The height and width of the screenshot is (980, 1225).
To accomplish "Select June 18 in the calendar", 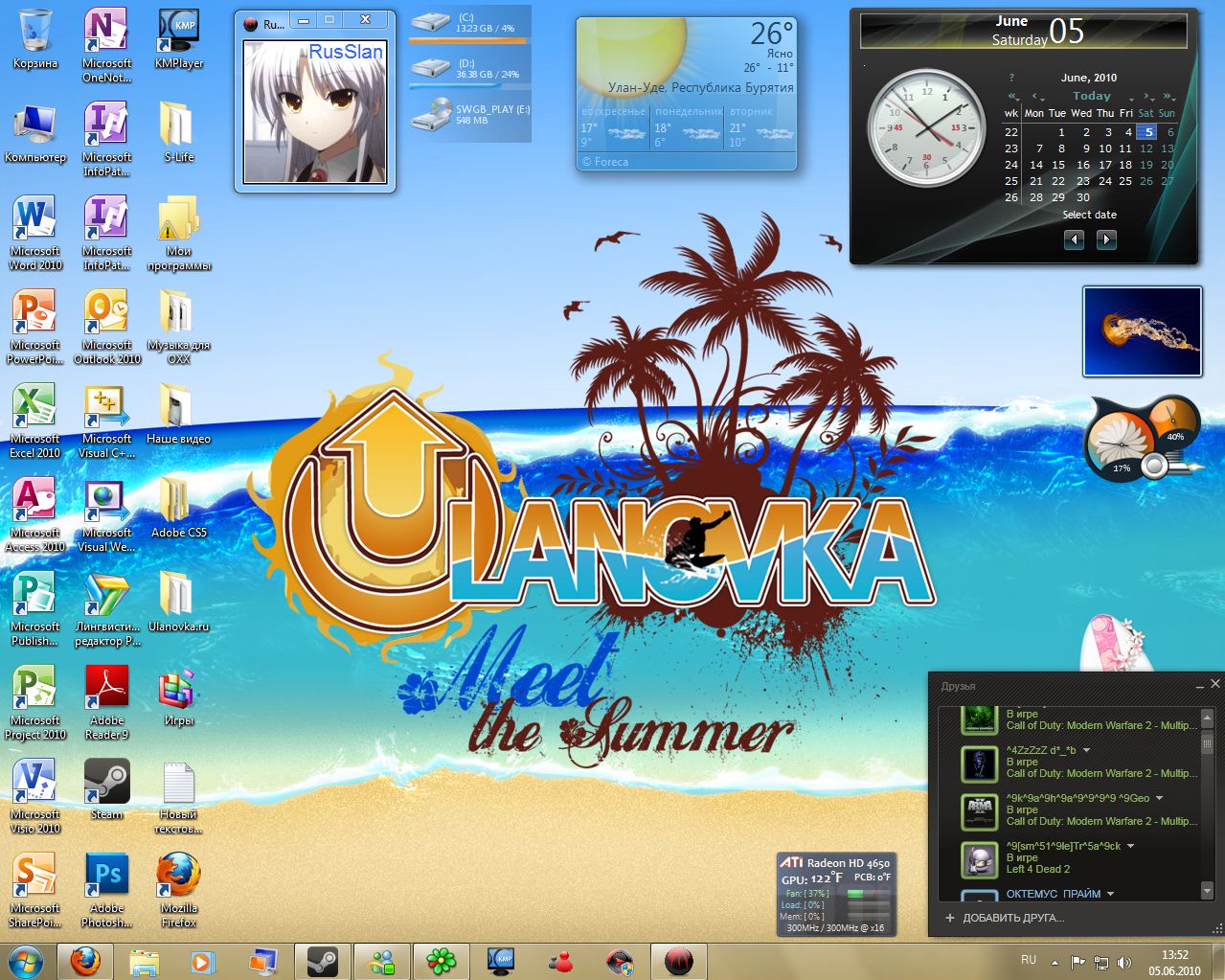I will [x=1125, y=165].
